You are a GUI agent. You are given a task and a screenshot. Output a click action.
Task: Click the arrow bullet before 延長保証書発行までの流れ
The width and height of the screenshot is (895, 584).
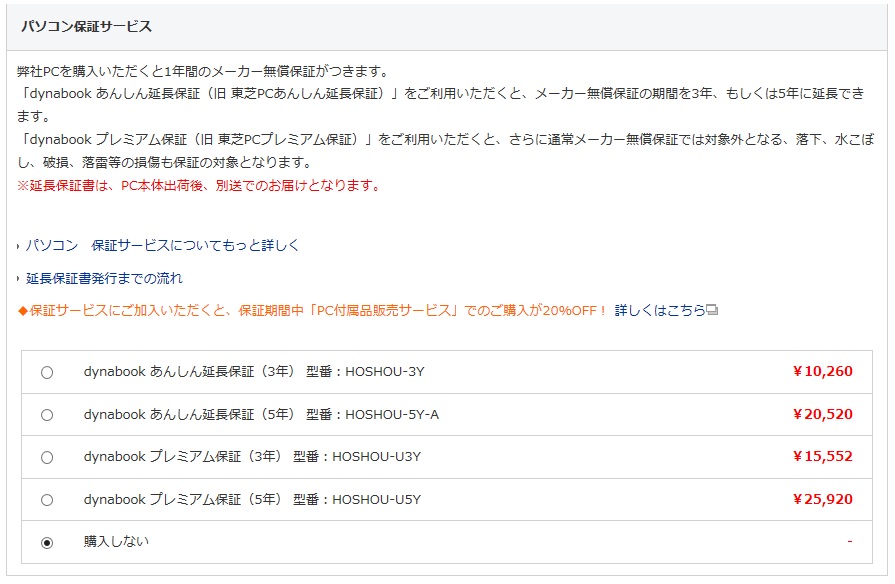[18, 279]
